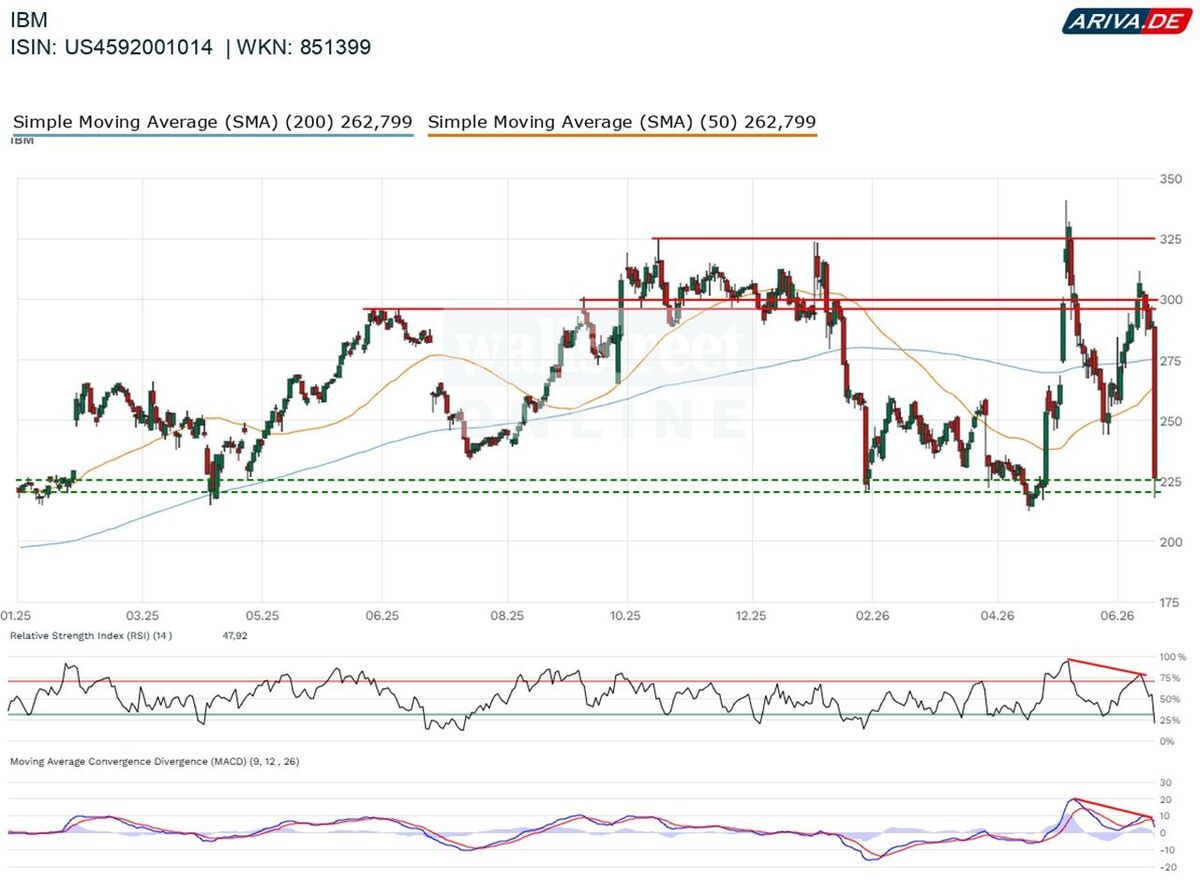This screenshot has width=1200, height=881.
Task: Click the Relative Strength Index (RSI) label
Action: (x=91, y=635)
